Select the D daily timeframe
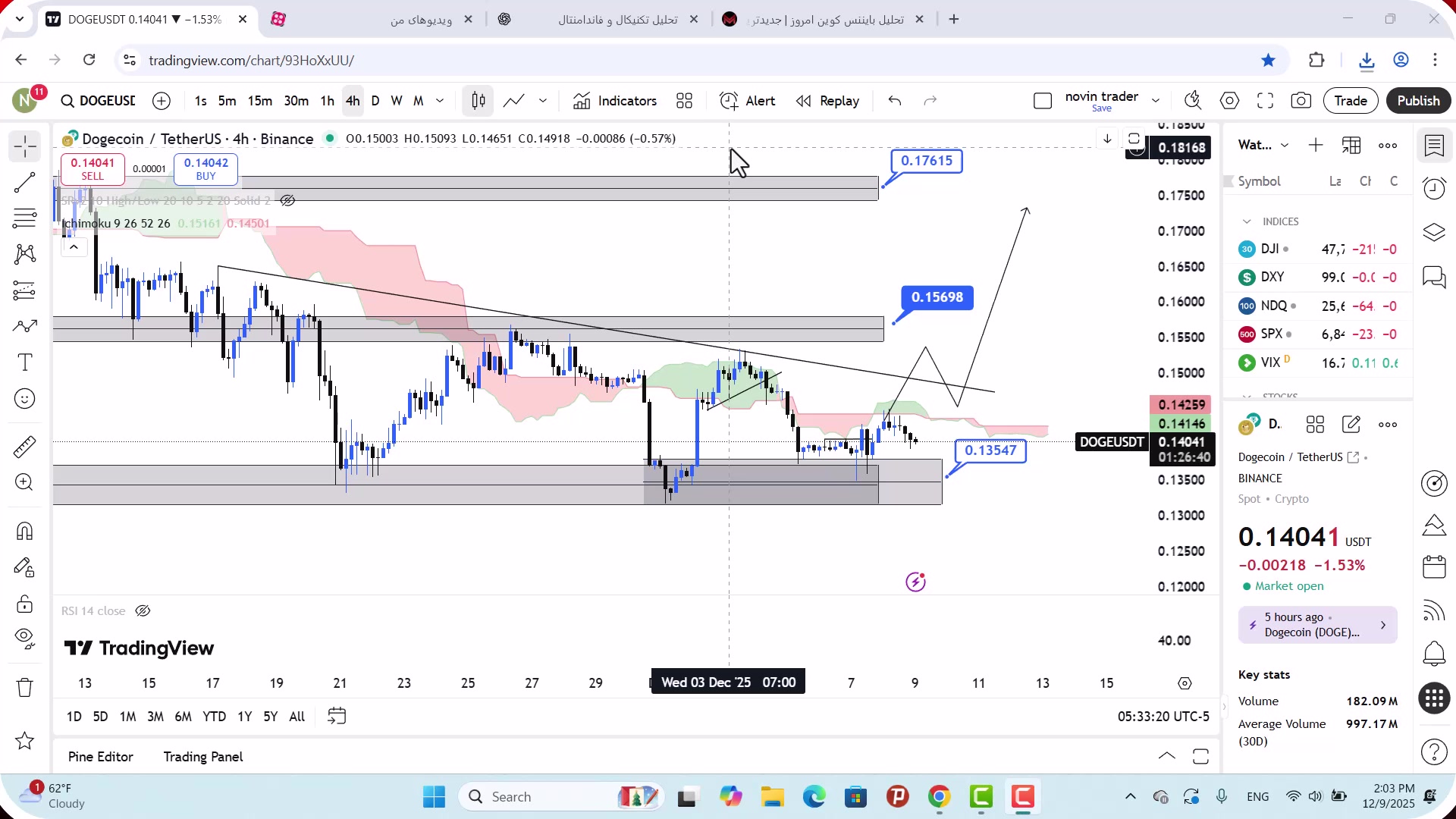Image resolution: width=1456 pixels, height=819 pixels. point(375,101)
